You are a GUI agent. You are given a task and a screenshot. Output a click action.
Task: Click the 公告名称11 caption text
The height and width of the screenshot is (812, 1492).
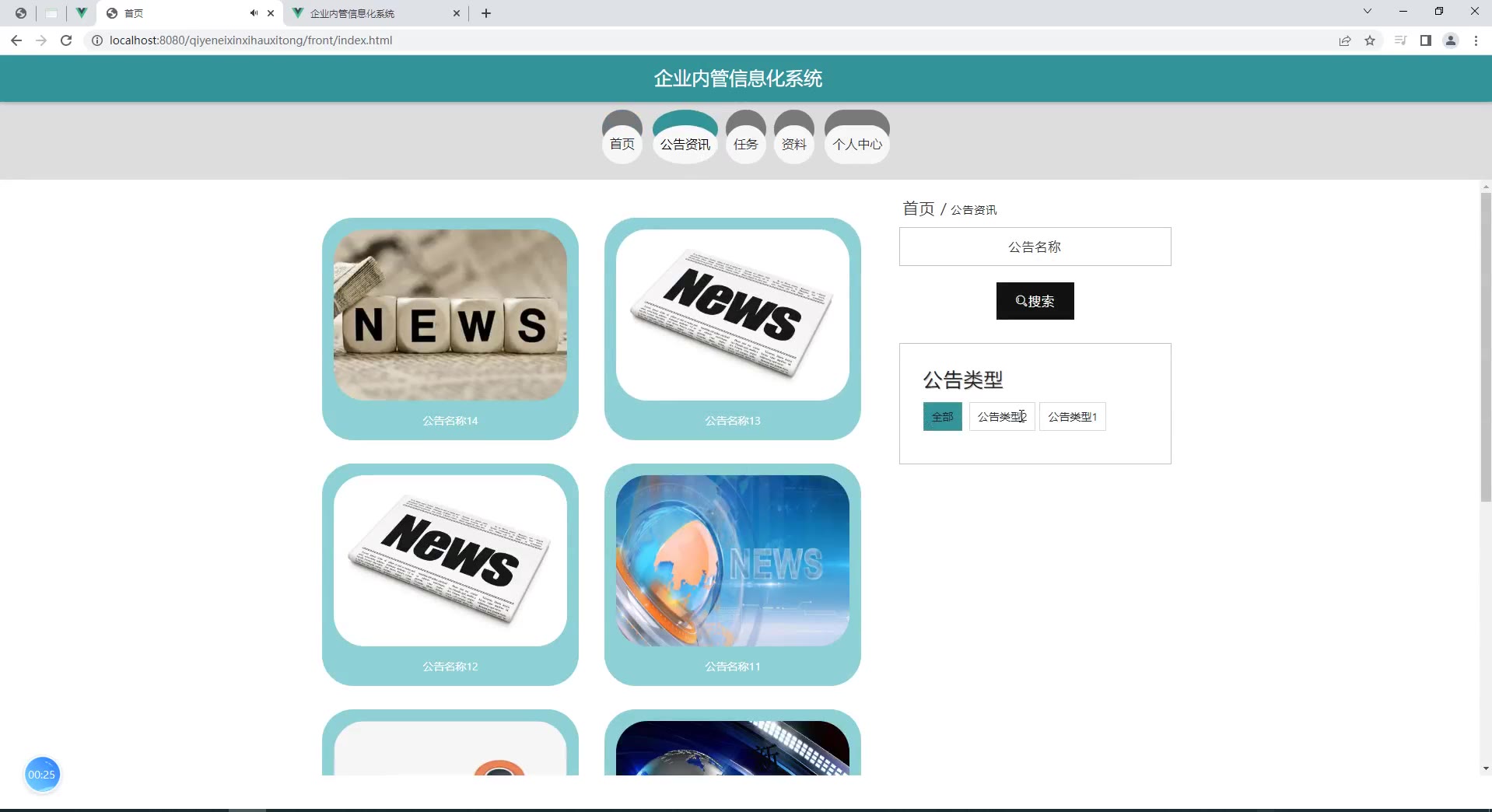[733, 667]
